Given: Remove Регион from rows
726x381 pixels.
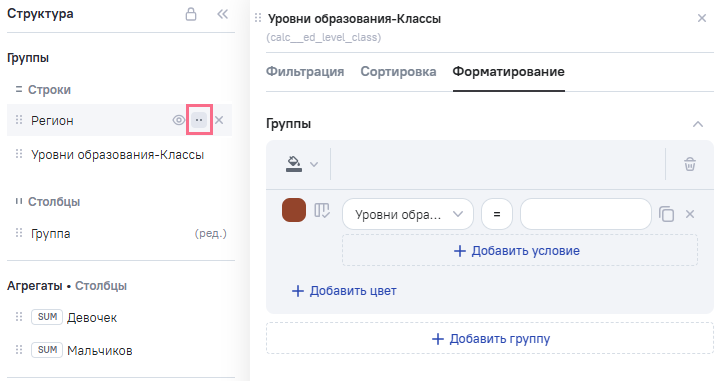Looking at the screenshot, I should (219, 120).
